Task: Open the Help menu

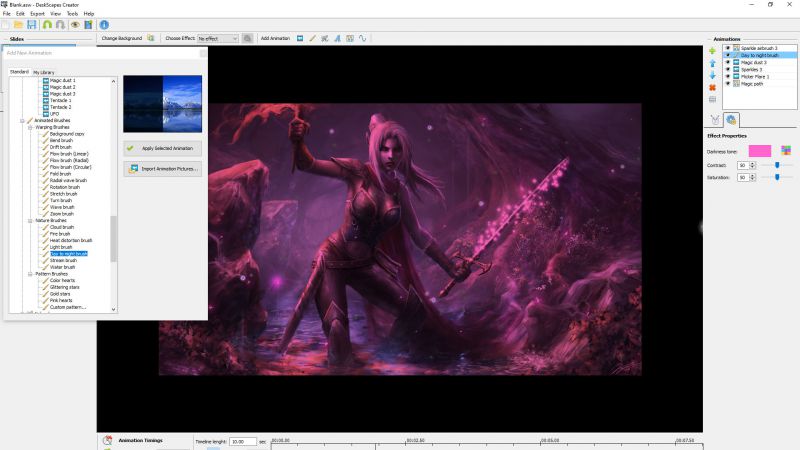Action: tap(89, 14)
